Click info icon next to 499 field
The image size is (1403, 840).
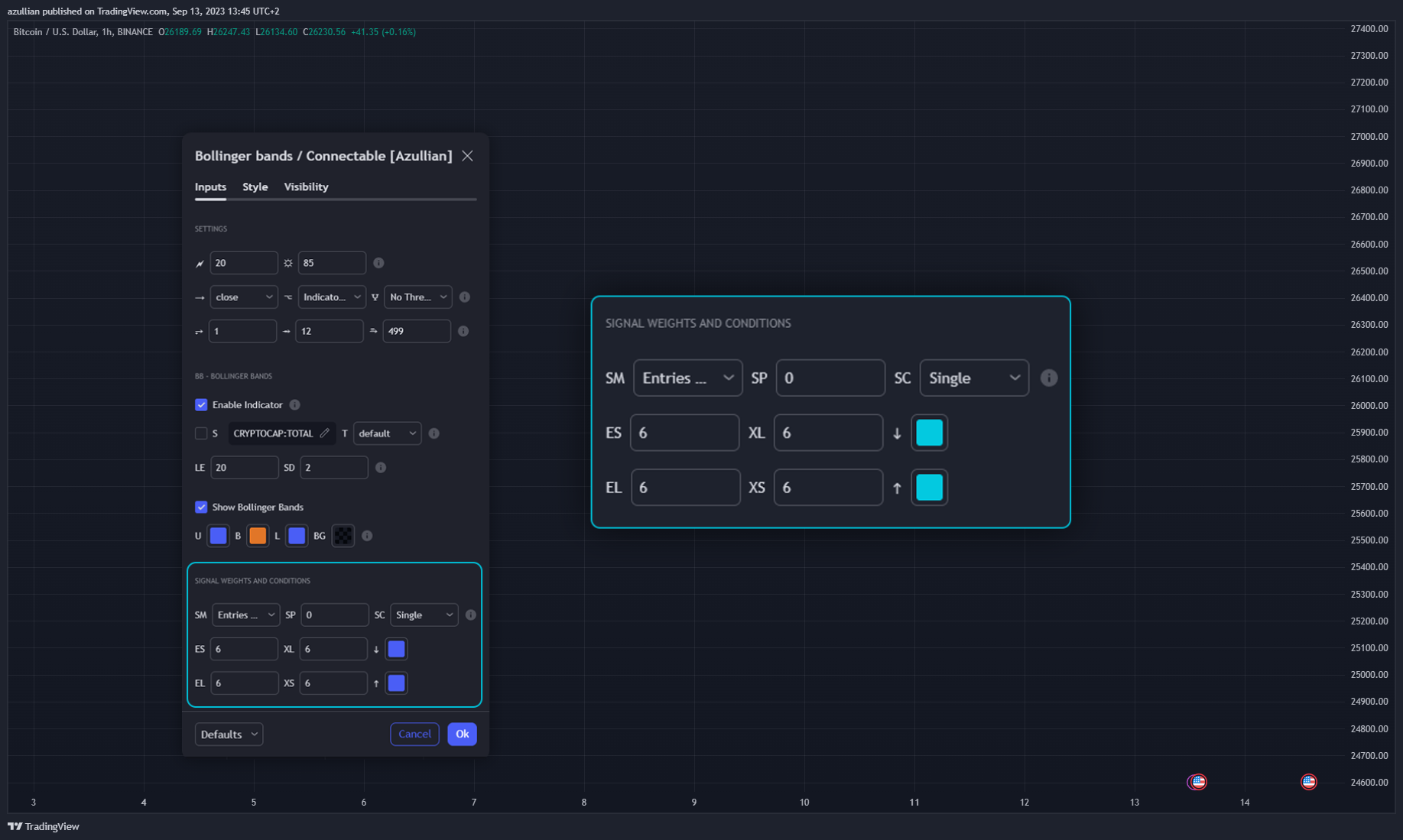tap(463, 331)
